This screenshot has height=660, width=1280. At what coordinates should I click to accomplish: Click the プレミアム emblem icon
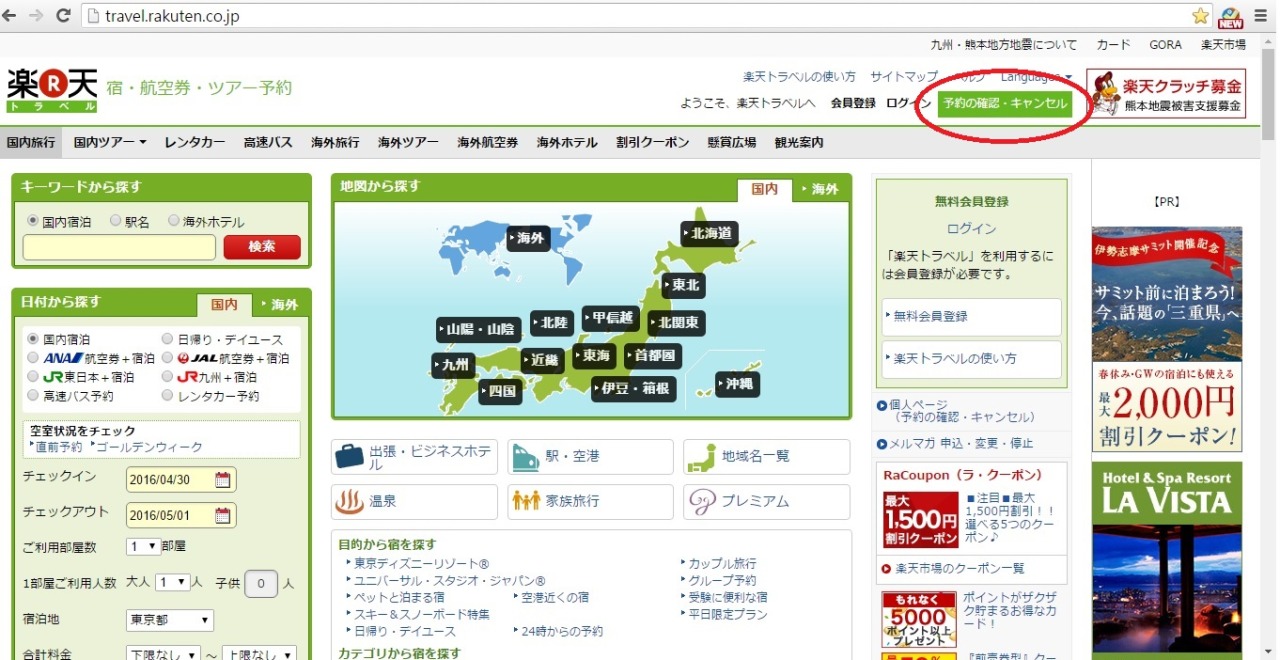coord(702,501)
